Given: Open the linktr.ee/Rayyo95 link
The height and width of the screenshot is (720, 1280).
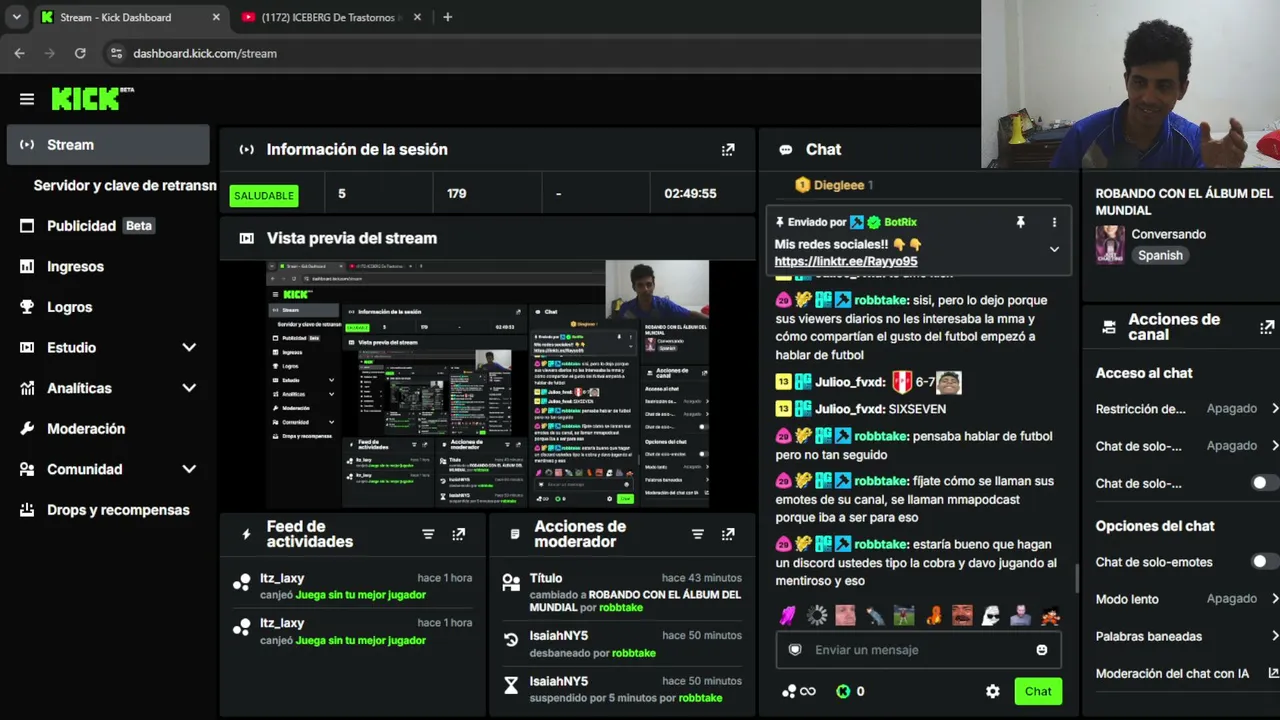Looking at the screenshot, I should coord(846,261).
